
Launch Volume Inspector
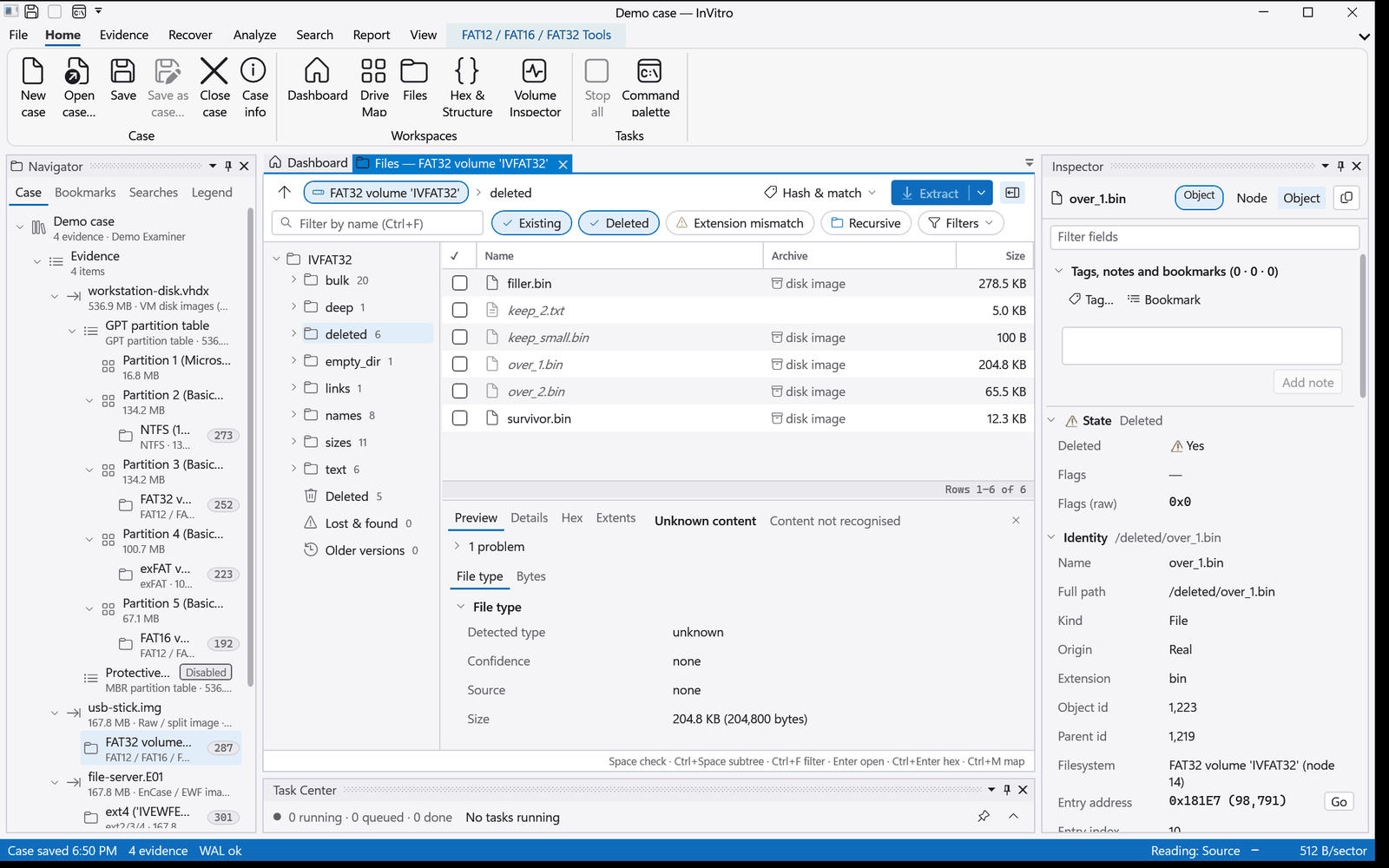coord(535,87)
